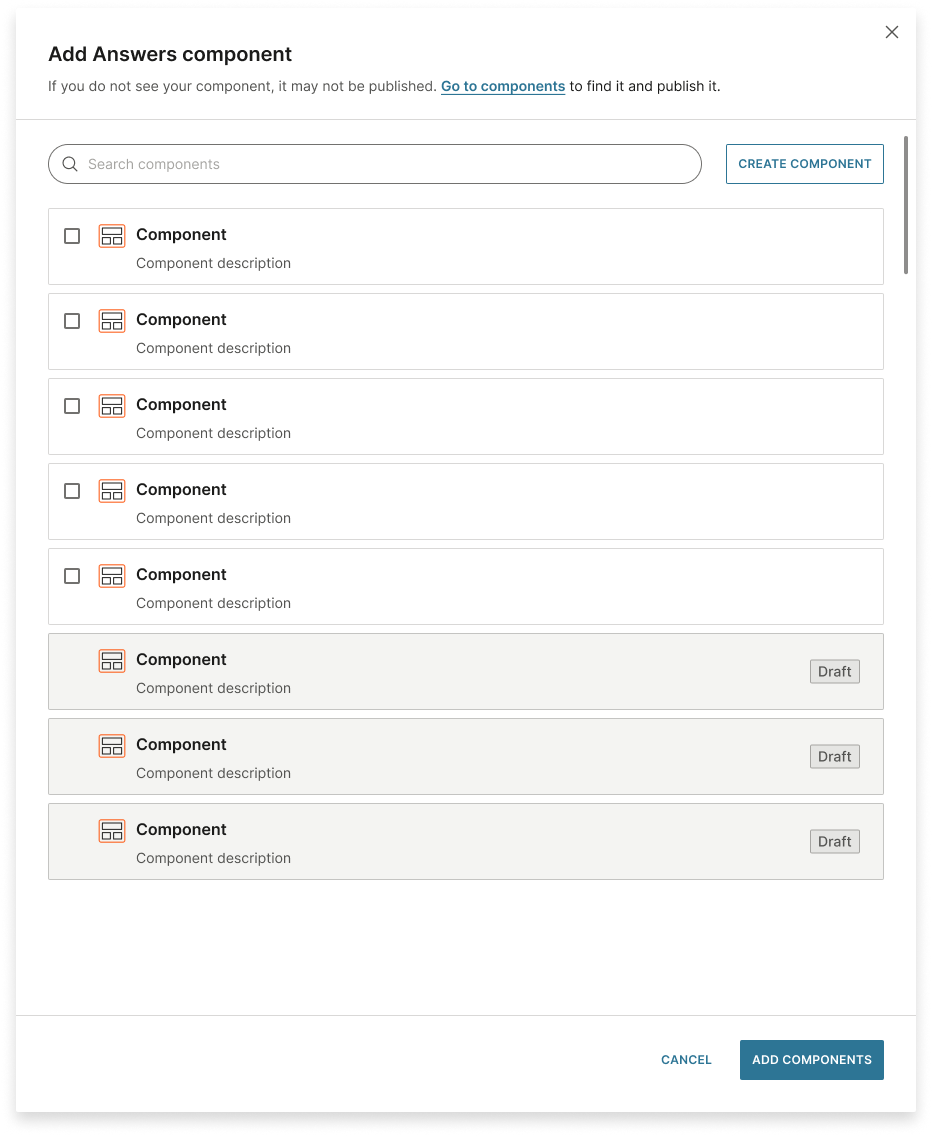Check the second component's checkbox
This screenshot has height=1136, width=932.
click(x=71, y=321)
